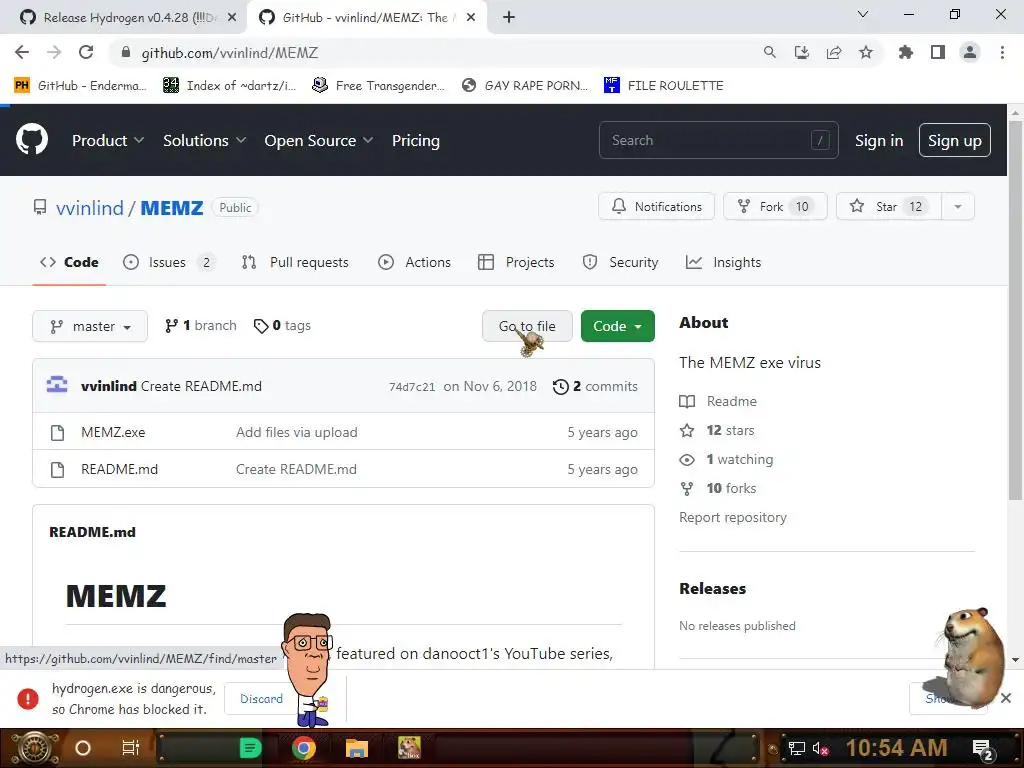Open the Issues tab
This screenshot has width=1024, height=768.
click(168, 263)
